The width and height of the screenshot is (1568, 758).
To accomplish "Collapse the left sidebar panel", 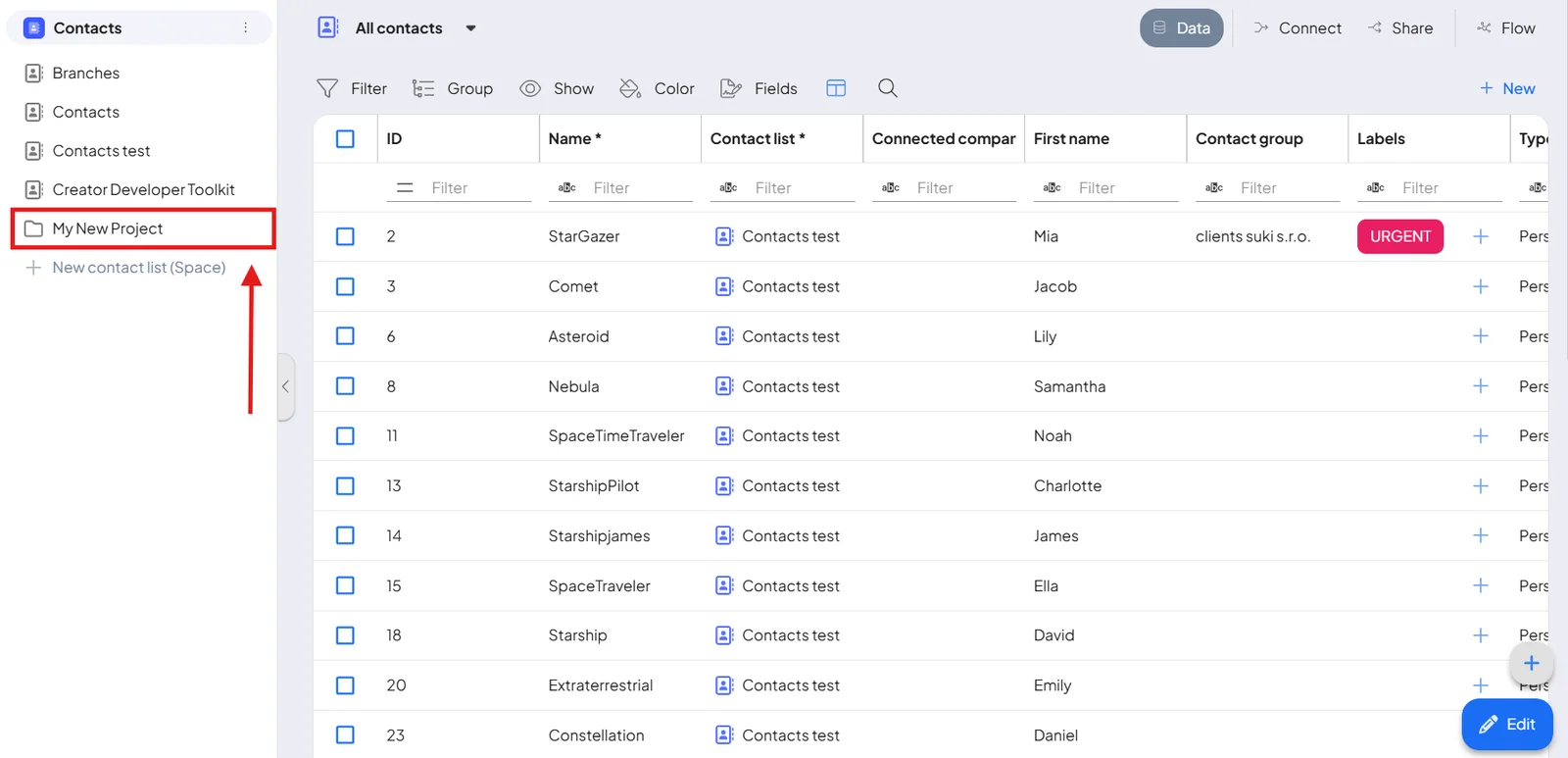I will [285, 386].
